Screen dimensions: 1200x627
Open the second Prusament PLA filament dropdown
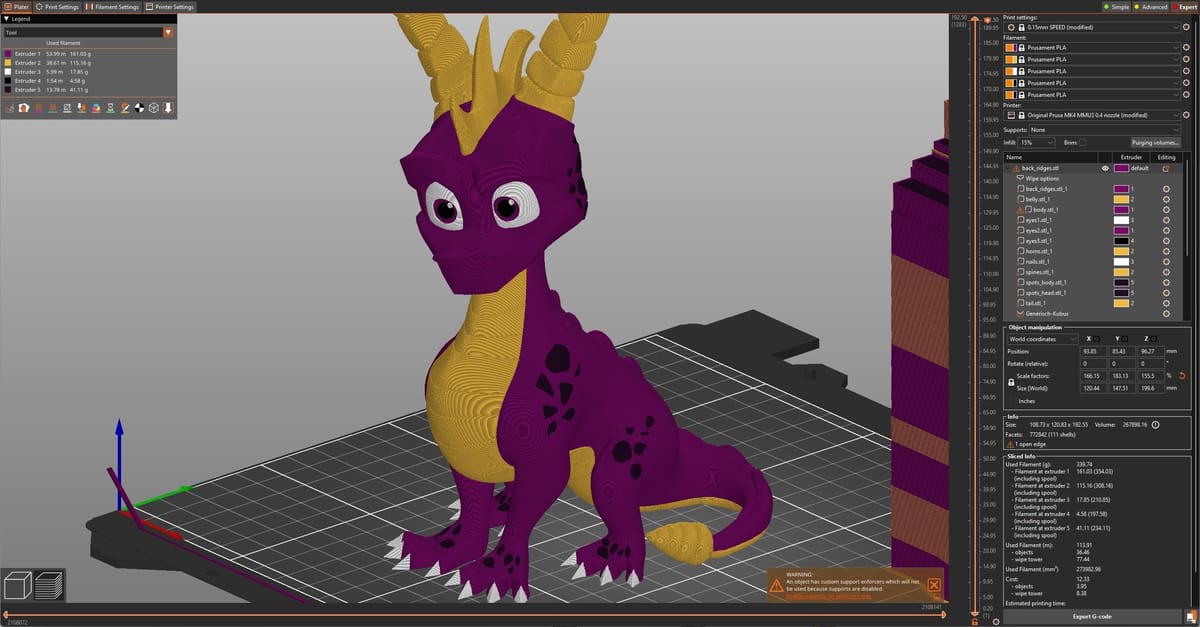click(x=1092, y=59)
